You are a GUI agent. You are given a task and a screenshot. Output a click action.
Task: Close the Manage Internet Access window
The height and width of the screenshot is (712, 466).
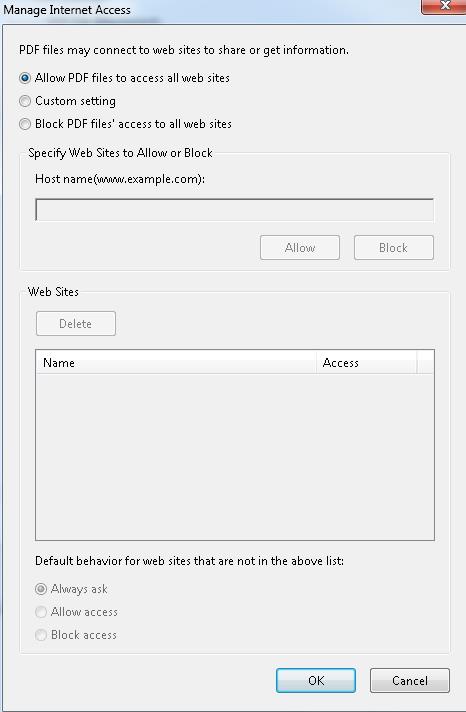pos(444,6)
